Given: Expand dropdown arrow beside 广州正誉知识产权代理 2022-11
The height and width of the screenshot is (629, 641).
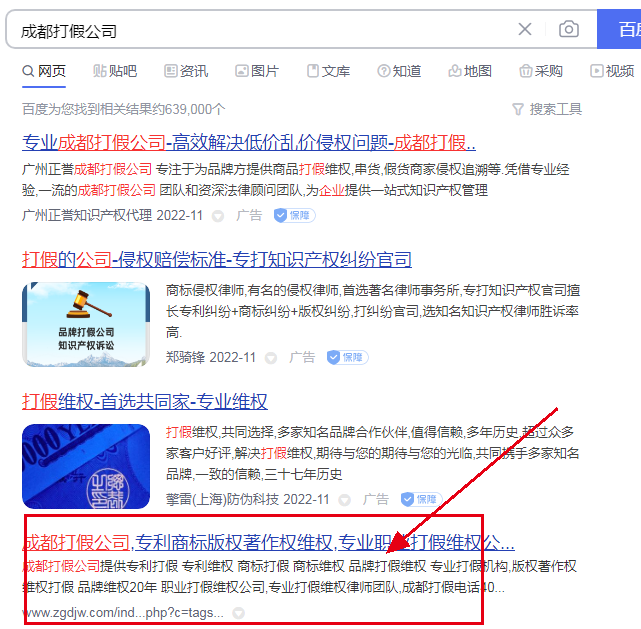Looking at the screenshot, I should point(218,216).
